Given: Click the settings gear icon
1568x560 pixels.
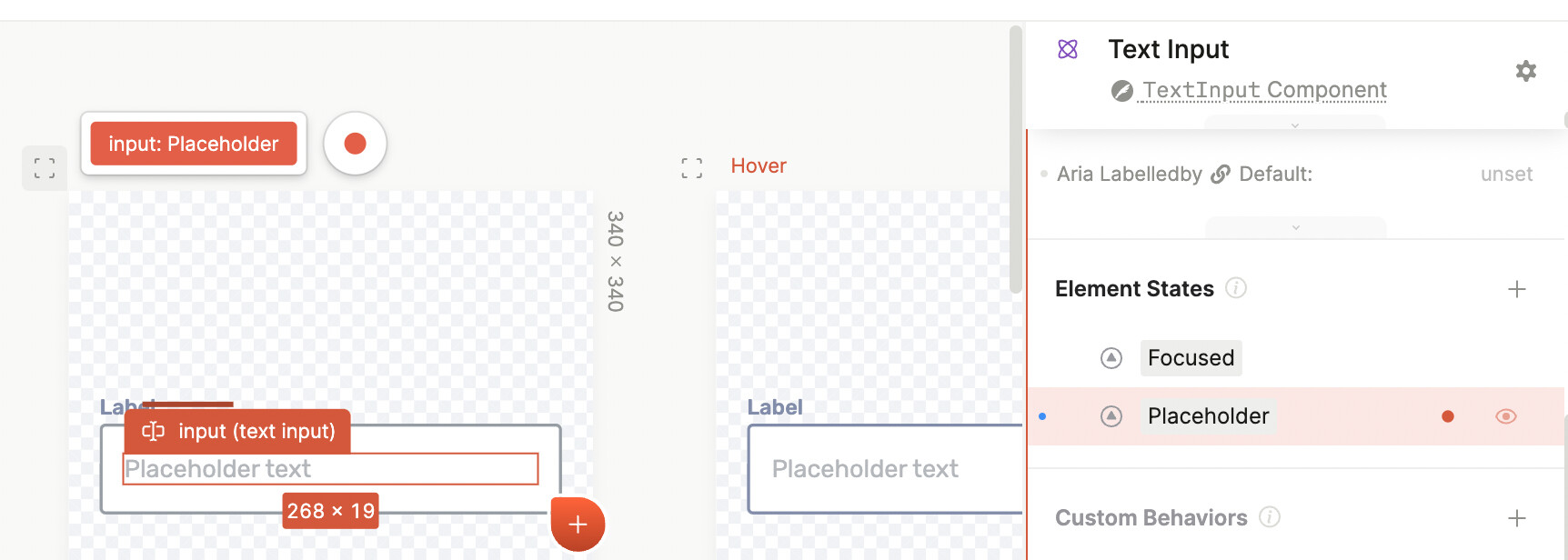Looking at the screenshot, I should 1525,71.
